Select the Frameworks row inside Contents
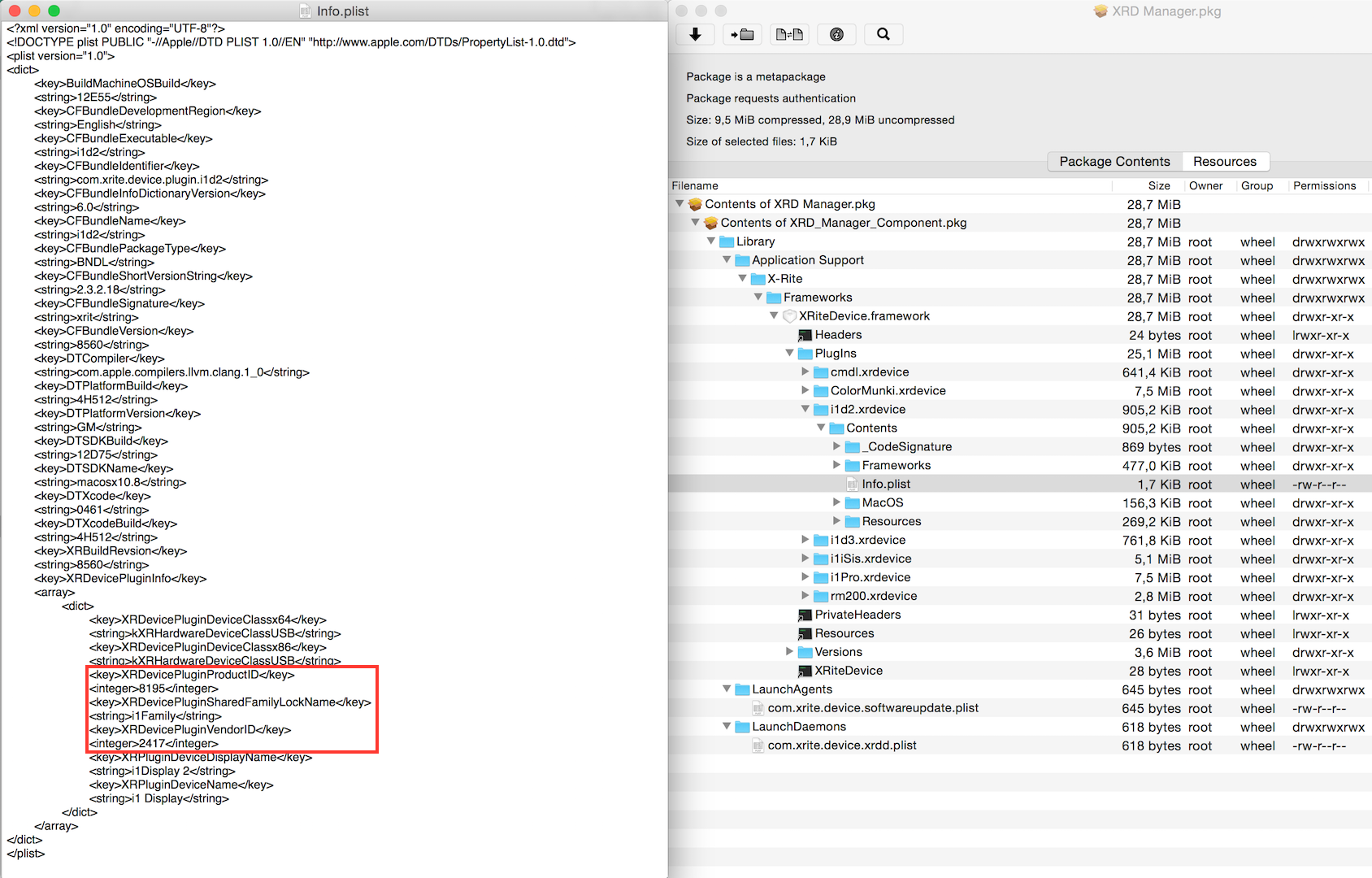 point(1020,466)
